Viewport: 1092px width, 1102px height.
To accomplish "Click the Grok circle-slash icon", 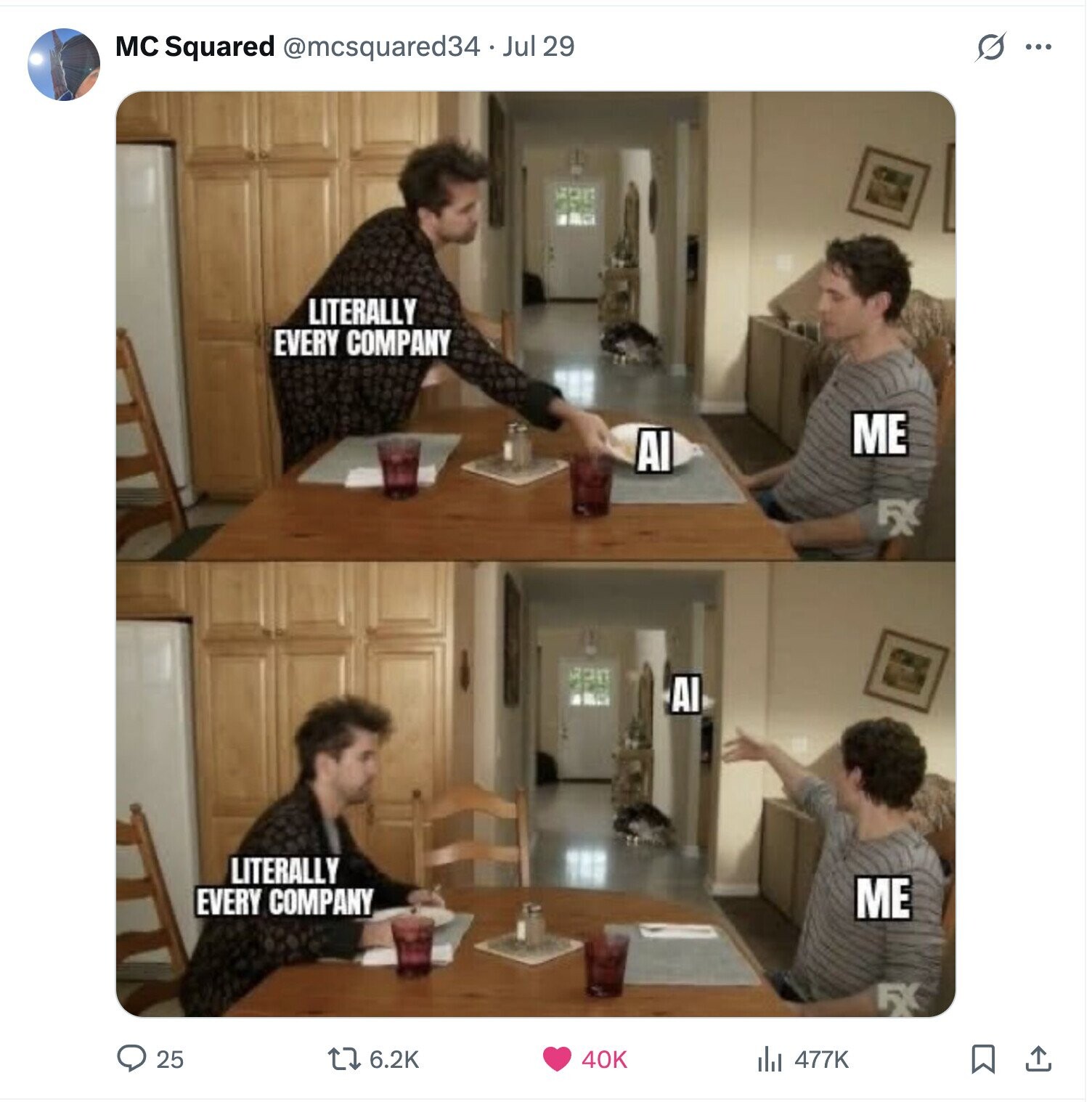I will click(990, 47).
